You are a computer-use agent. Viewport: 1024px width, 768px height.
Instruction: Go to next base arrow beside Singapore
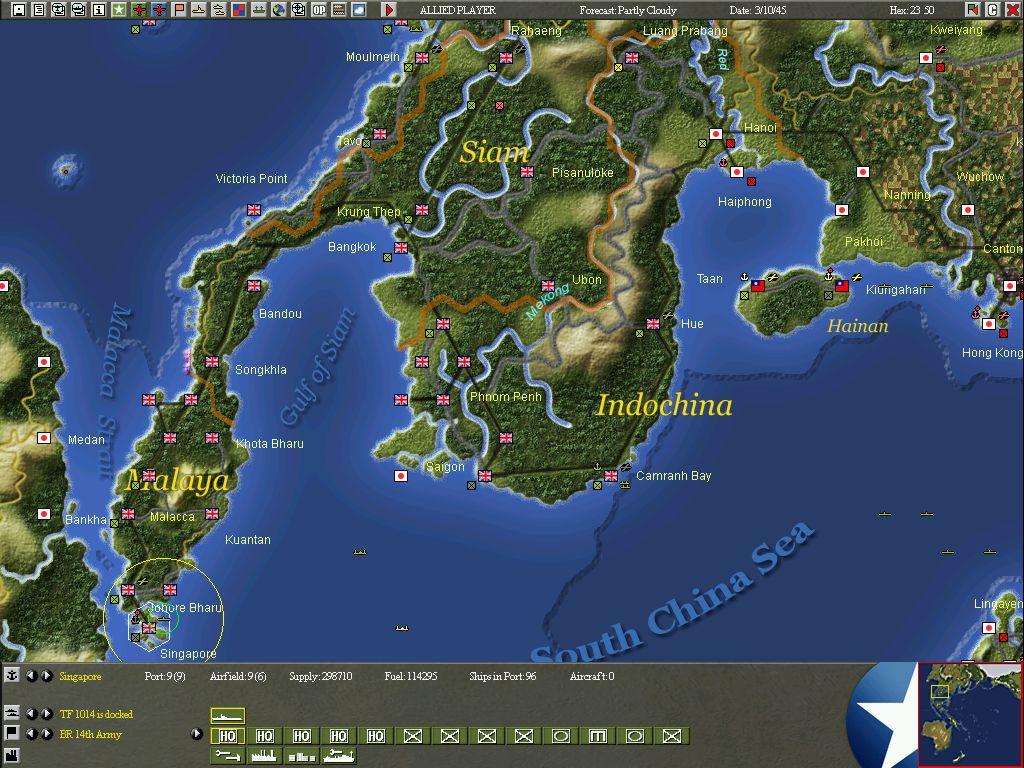click(46, 676)
